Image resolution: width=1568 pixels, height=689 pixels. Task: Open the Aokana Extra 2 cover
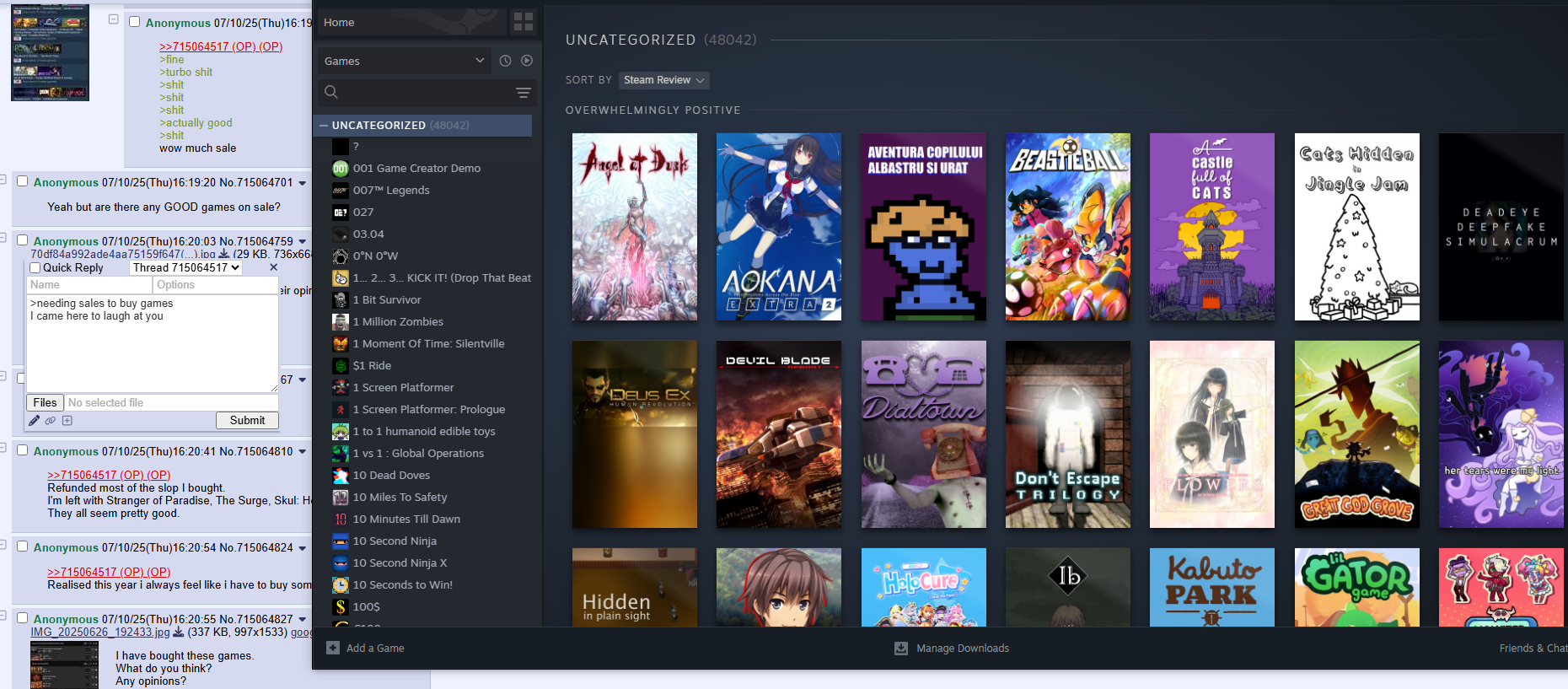[779, 227]
